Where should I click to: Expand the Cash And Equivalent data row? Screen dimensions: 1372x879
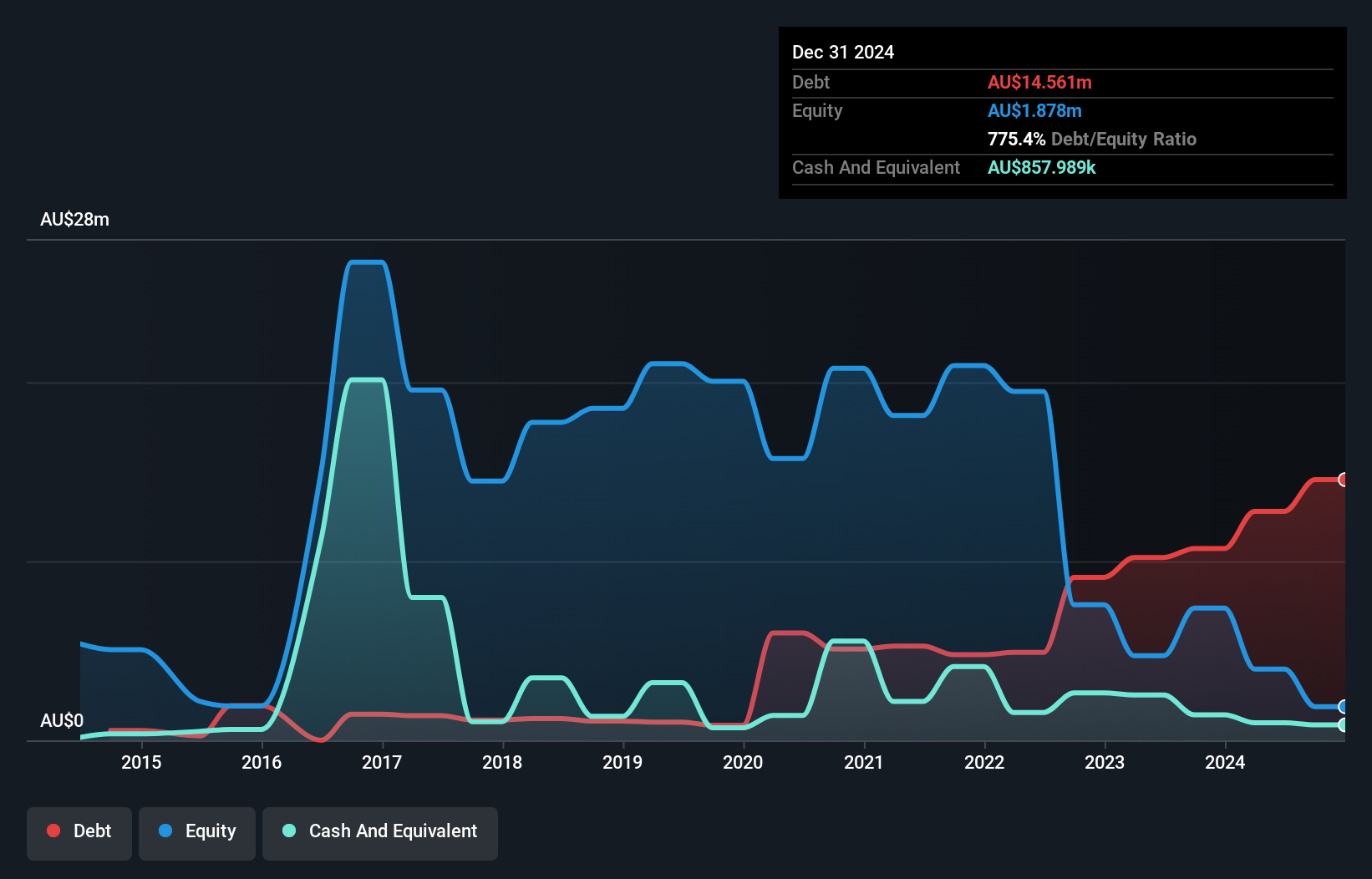coord(876,168)
